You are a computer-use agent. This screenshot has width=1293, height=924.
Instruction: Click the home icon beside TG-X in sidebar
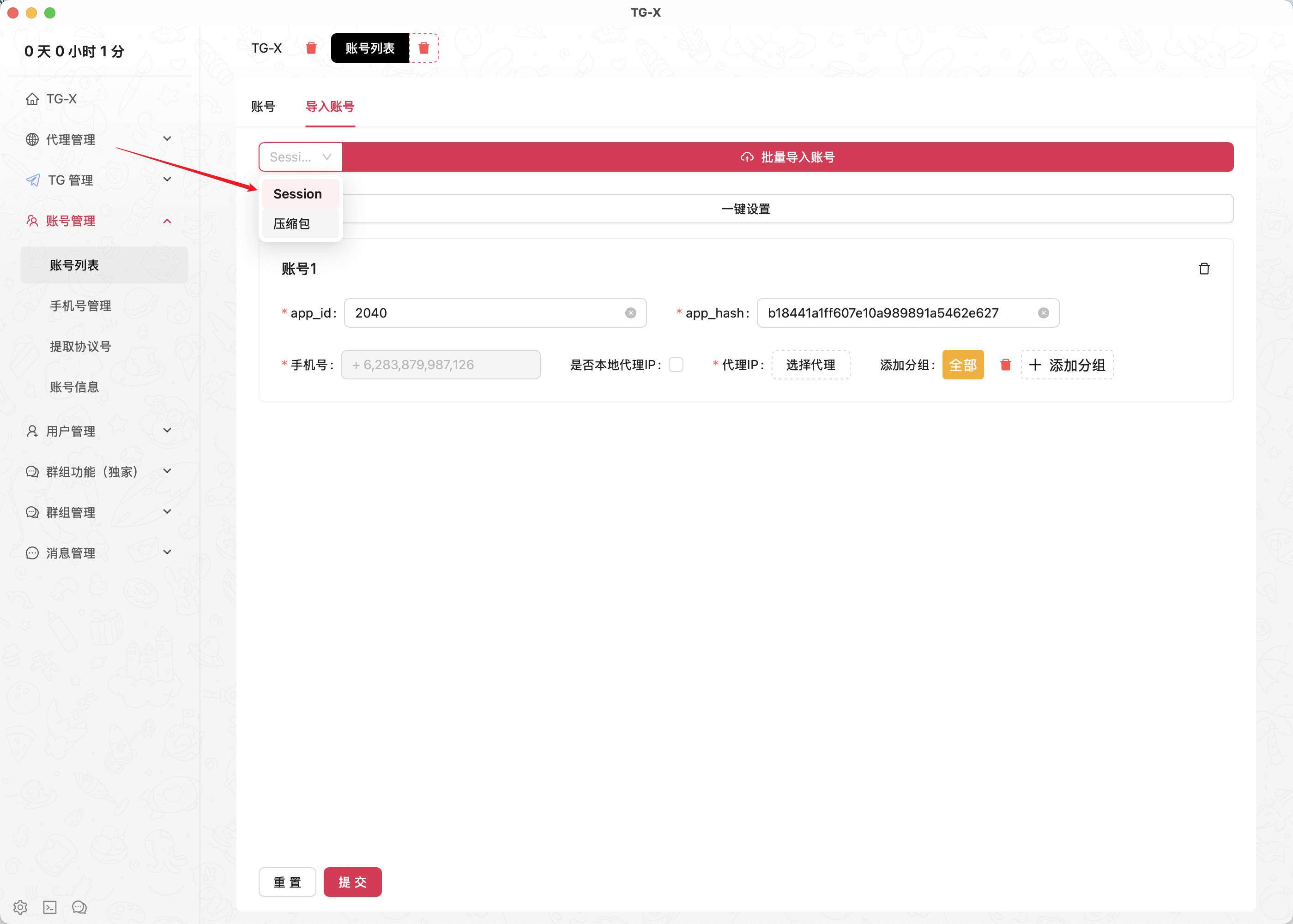point(32,99)
